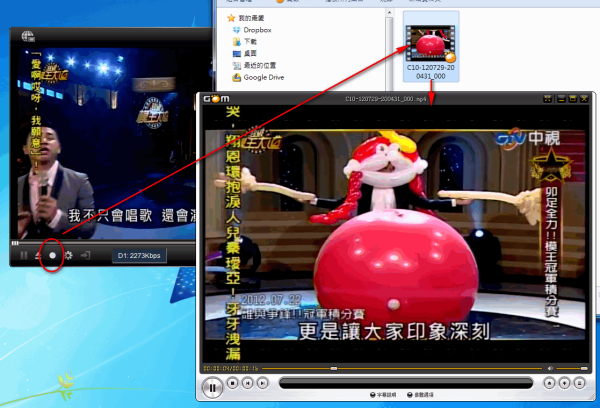Open the Downloads folder in Favorites
600x408 pixels.
pos(250,42)
